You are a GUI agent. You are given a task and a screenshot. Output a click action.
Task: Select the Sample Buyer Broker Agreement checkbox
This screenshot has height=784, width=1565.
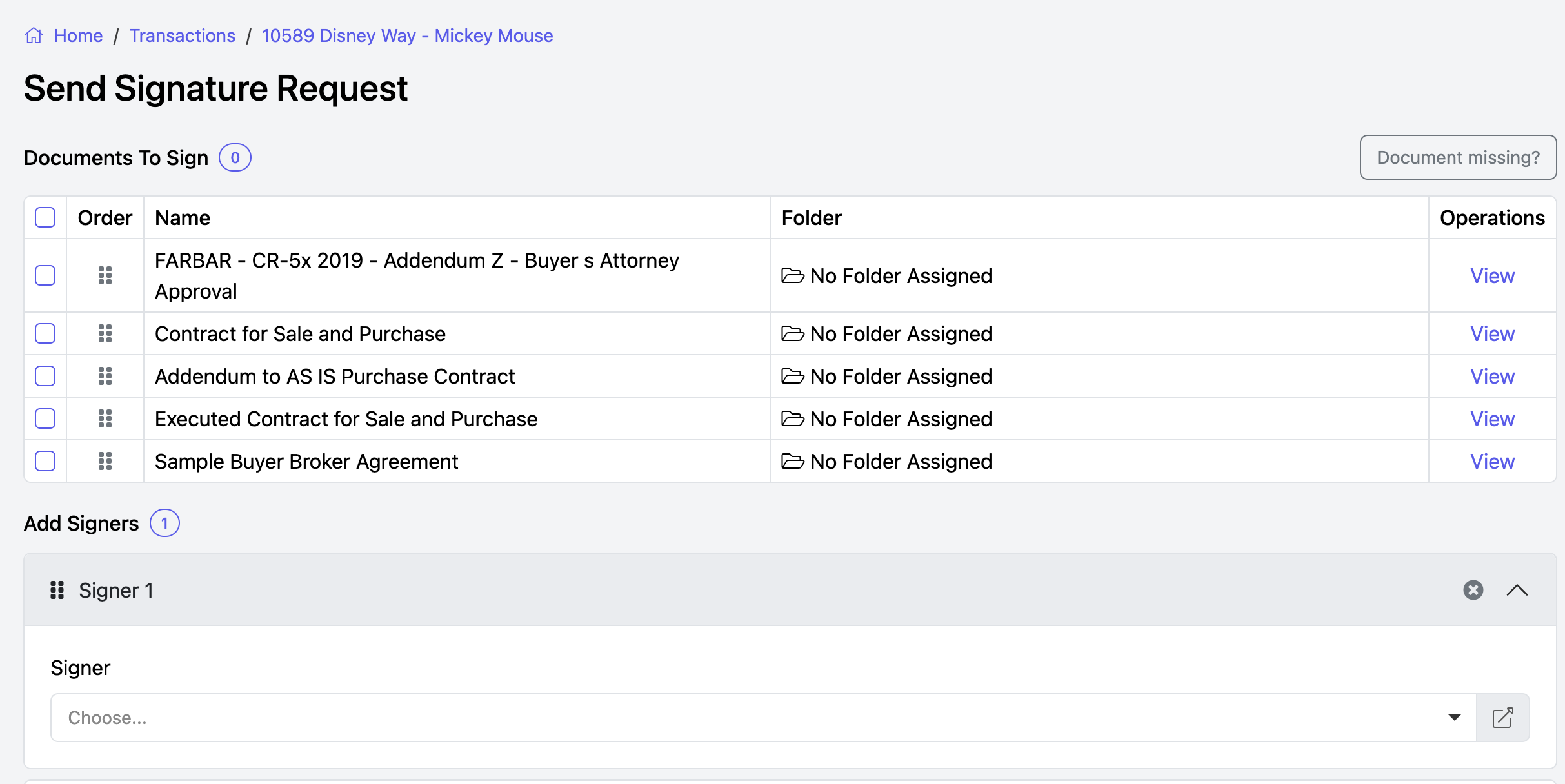pyautogui.click(x=45, y=461)
